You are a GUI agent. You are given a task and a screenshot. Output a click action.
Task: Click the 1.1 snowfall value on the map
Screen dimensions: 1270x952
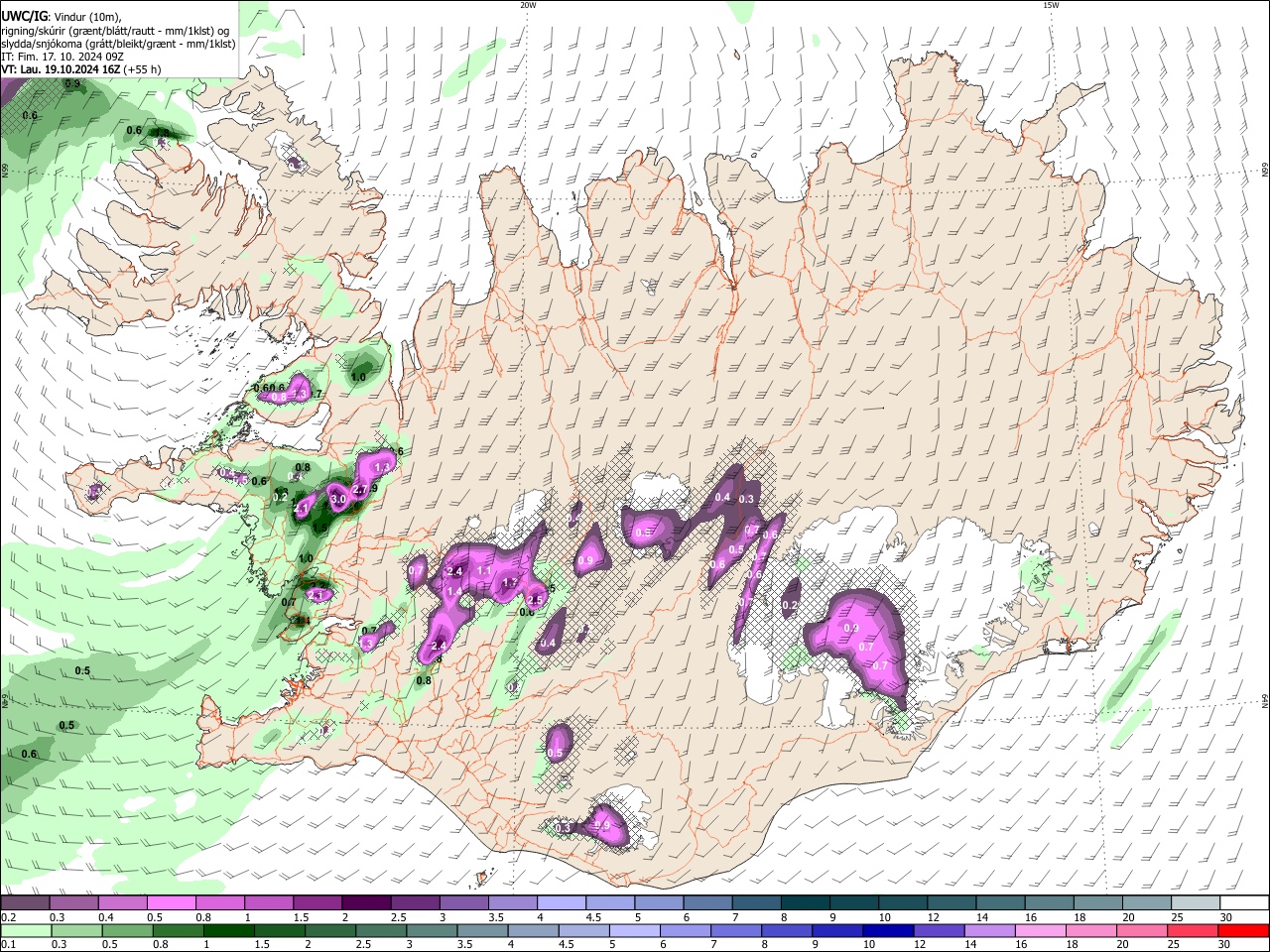click(484, 571)
